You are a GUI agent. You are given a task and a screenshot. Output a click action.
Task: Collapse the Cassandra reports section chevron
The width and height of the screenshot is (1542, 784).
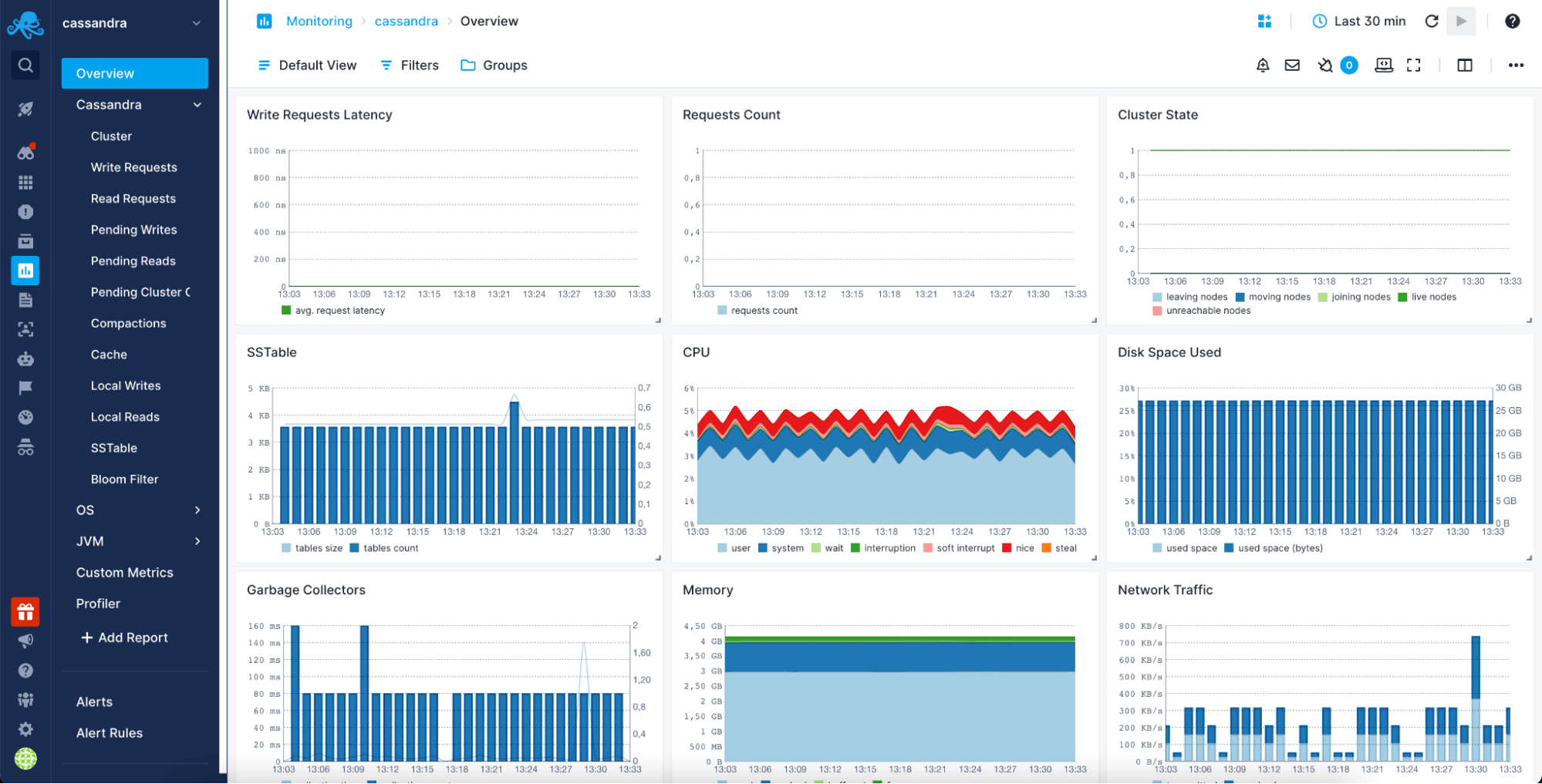[x=197, y=105]
